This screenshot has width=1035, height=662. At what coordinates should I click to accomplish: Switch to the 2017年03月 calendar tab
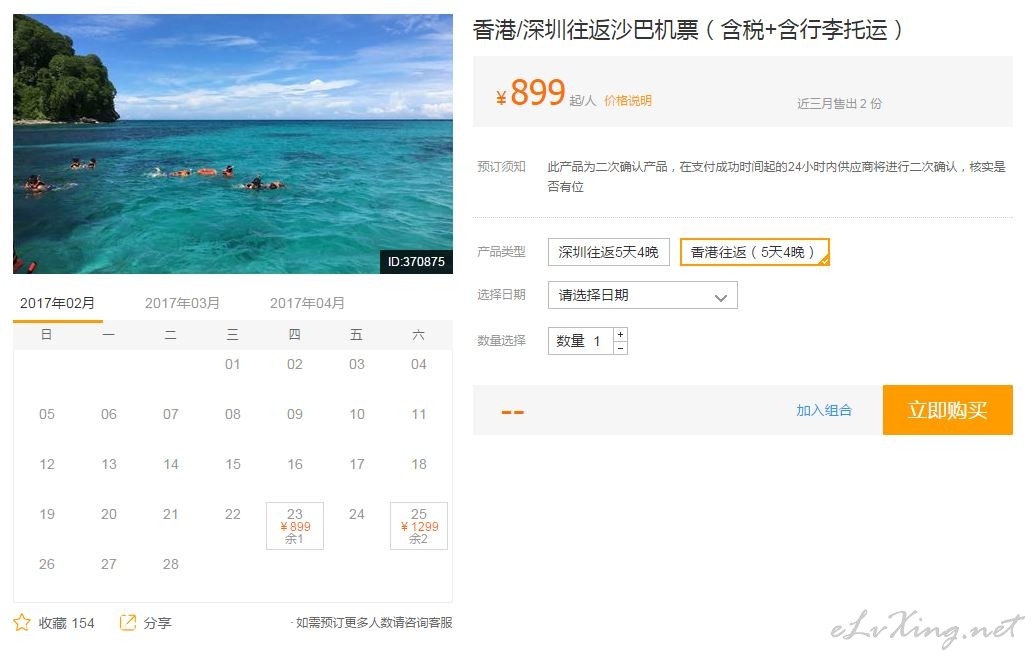tap(182, 303)
